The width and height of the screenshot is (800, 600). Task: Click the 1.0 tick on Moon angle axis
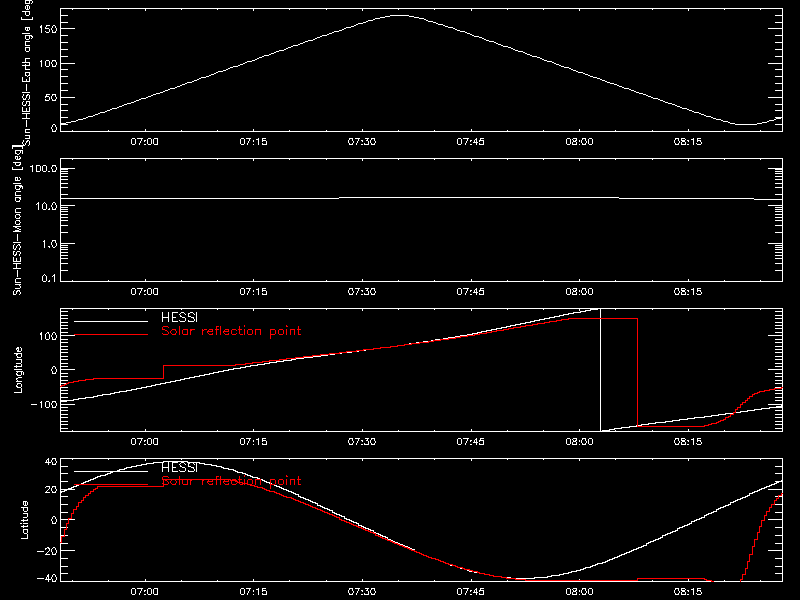49,244
